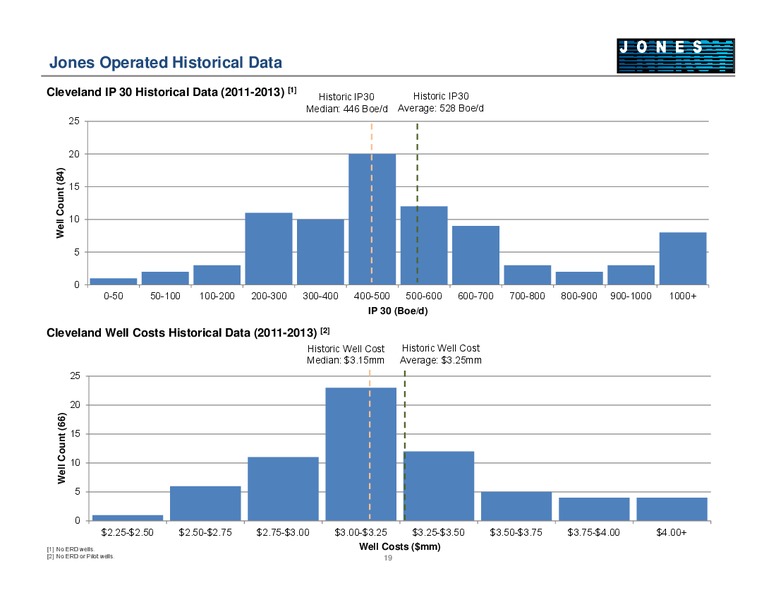Click the 'Well Count (84)' axis title
Viewport: 776px width, 600px height.
[x=60, y=203]
